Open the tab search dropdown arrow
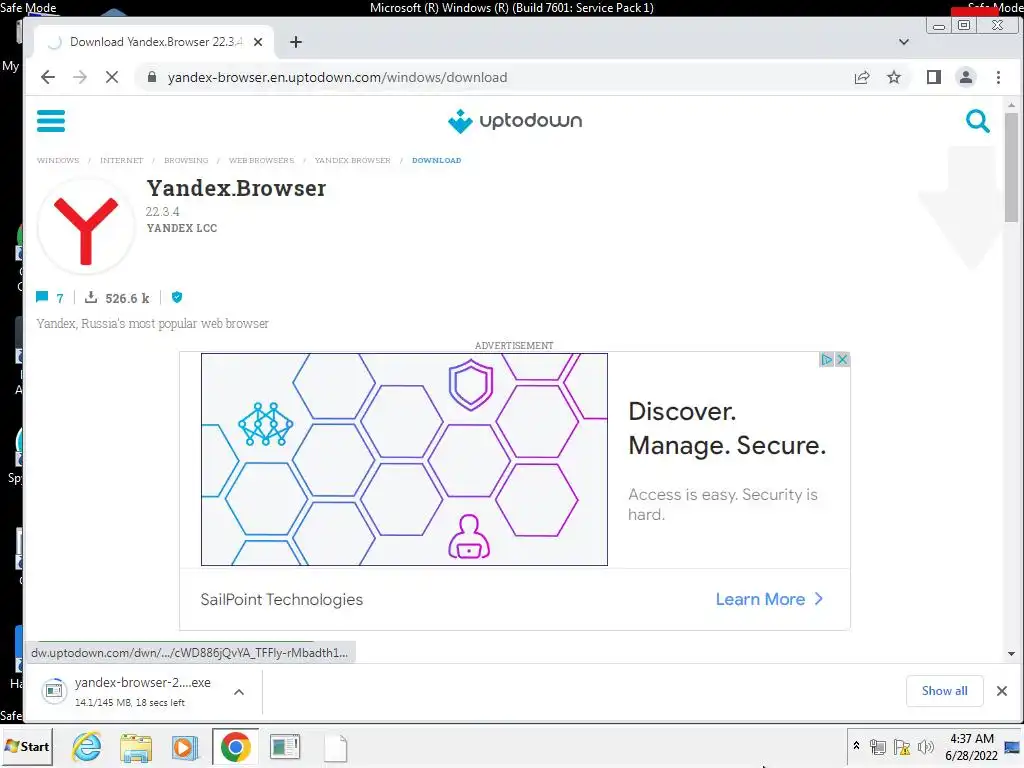Screen dimensions: 1024x768 tap(903, 42)
